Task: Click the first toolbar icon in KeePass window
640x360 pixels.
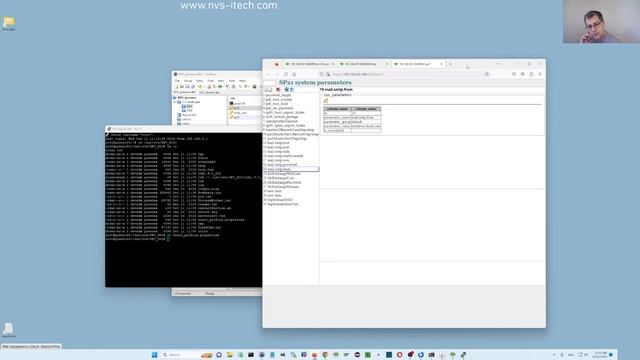Action: click(x=176, y=87)
